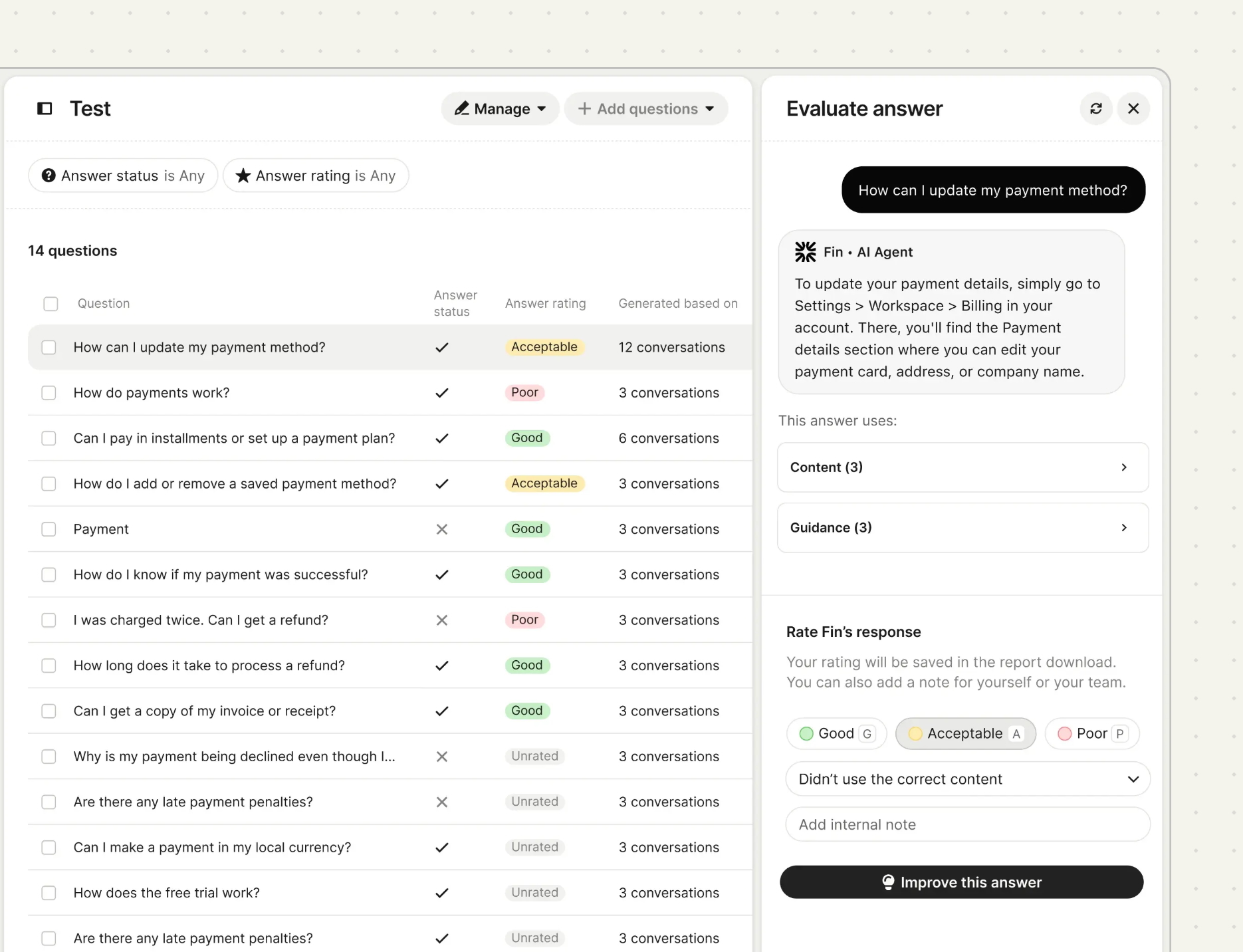Click the star icon in the answer rating filter
This screenshot has height=952, width=1243.
coord(243,175)
